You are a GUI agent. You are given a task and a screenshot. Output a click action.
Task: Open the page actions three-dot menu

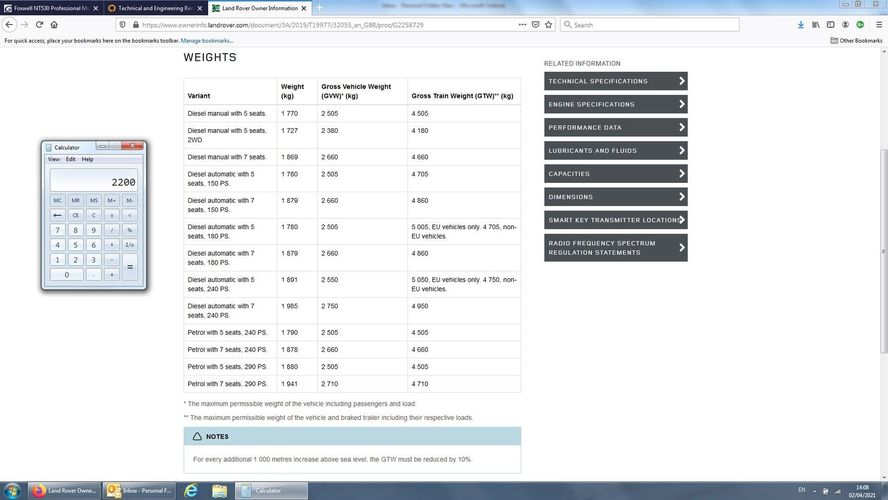pos(522,25)
